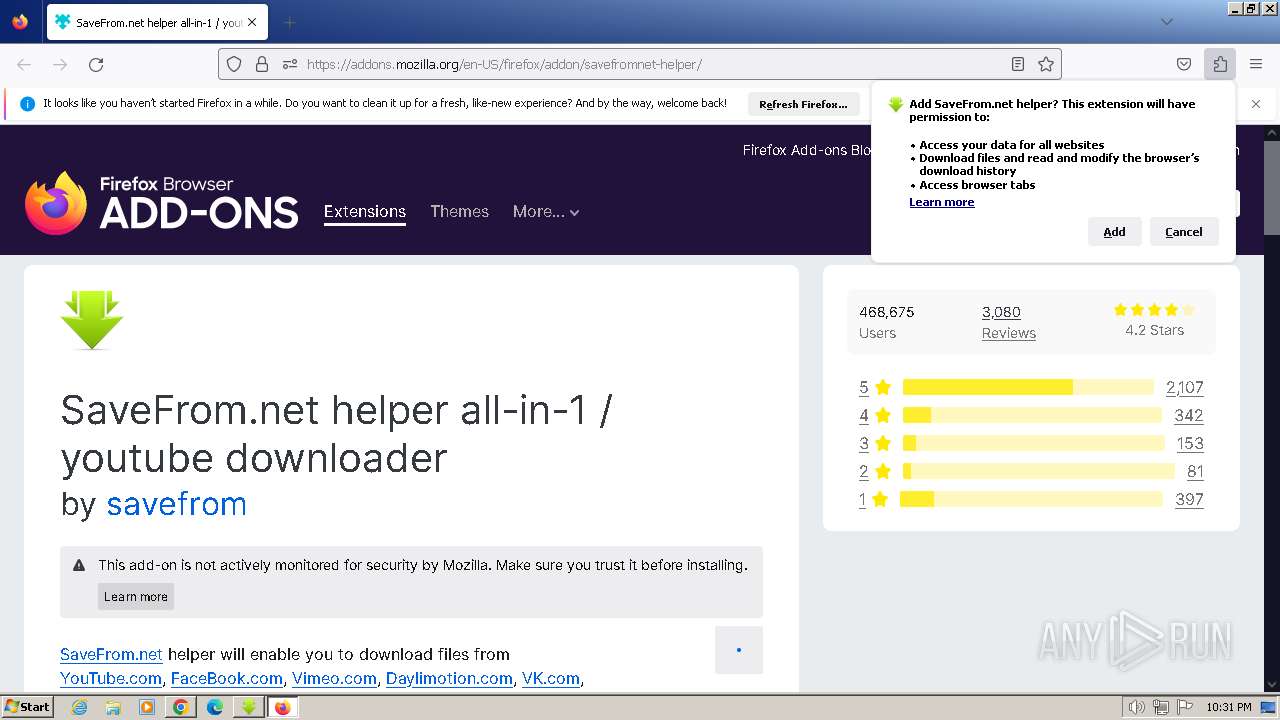Image resolution: width=1280 pixels, height=720 pixels.
Task: Open the Media Player taskbar icon
Action: (x=147, y=707)
